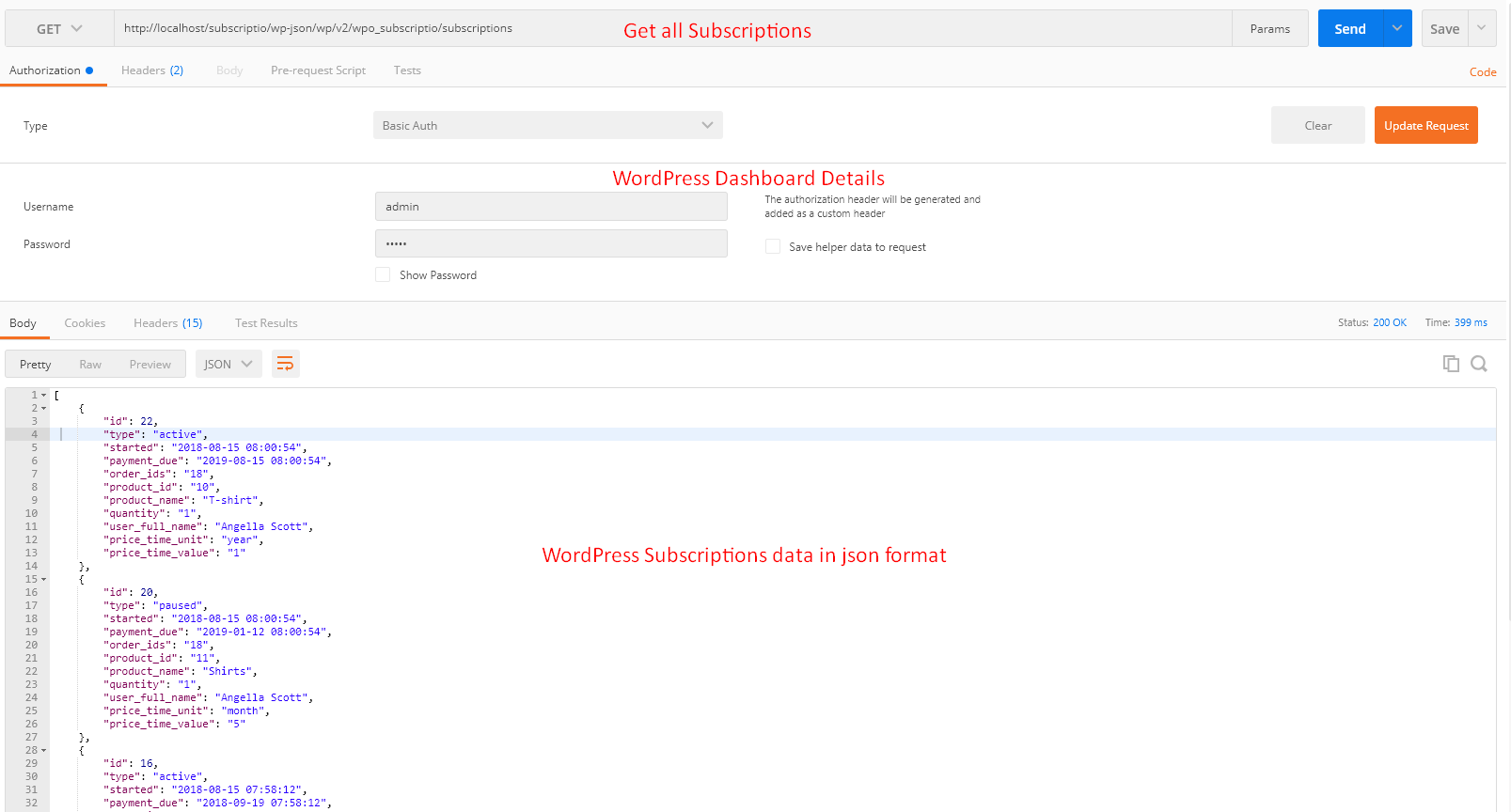Click the Password input field
This screenshot has height=812, width=1511.
point(551,243)
